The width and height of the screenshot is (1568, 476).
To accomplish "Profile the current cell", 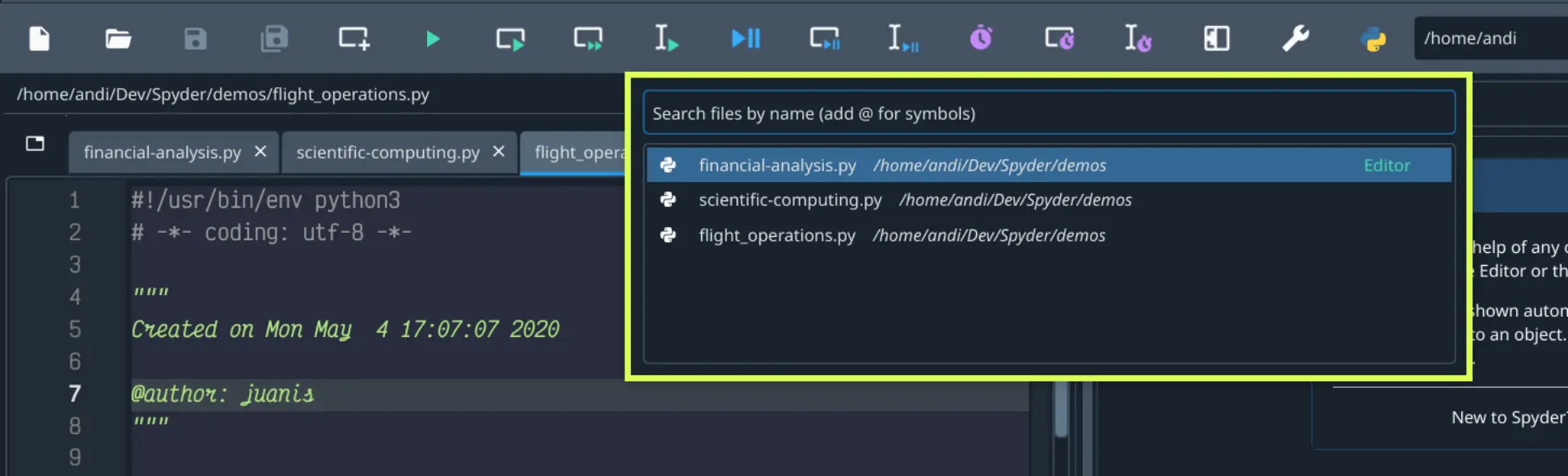I will 1059,38.
